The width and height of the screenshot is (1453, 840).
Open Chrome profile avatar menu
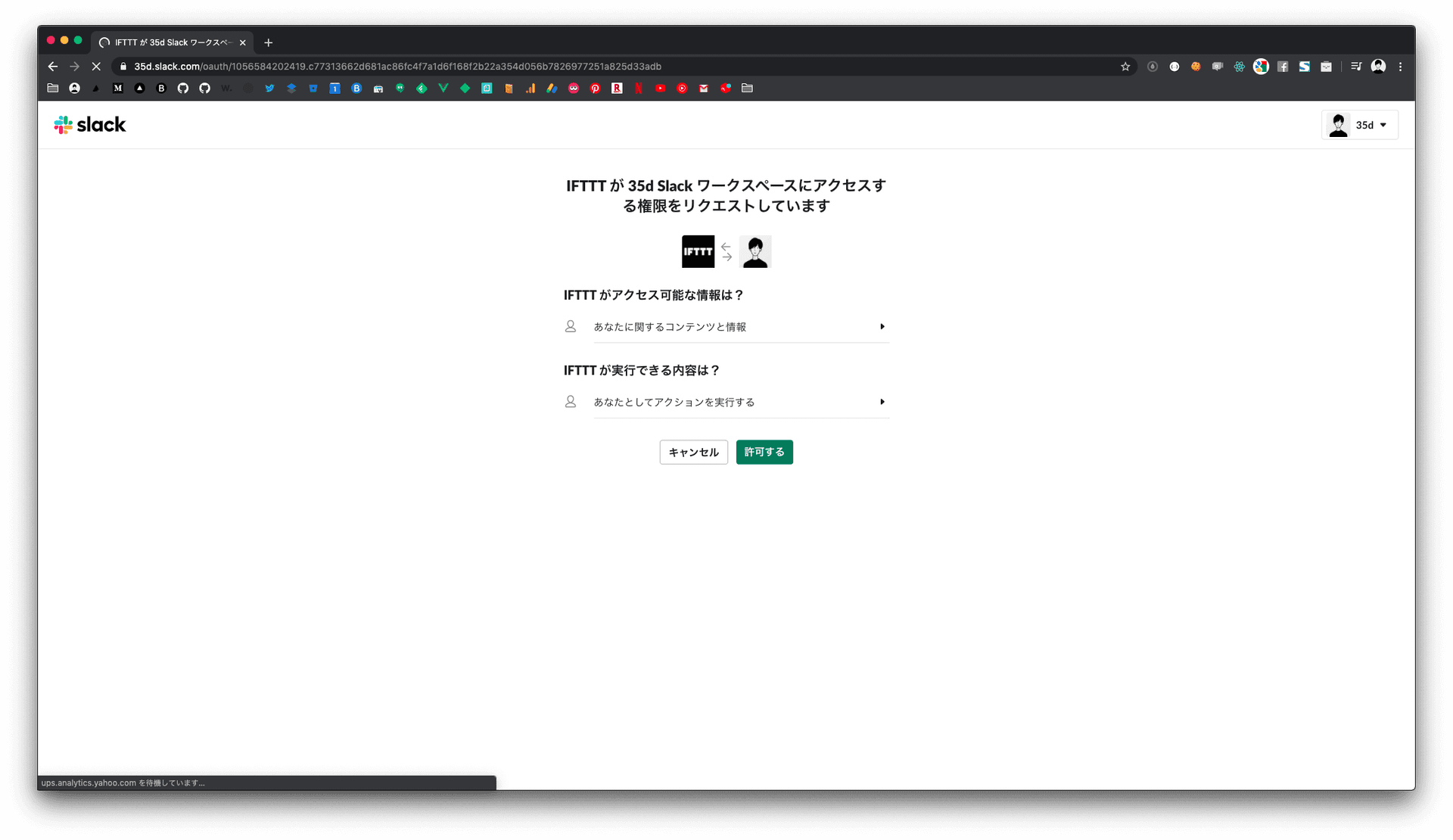coord(1378,67)
